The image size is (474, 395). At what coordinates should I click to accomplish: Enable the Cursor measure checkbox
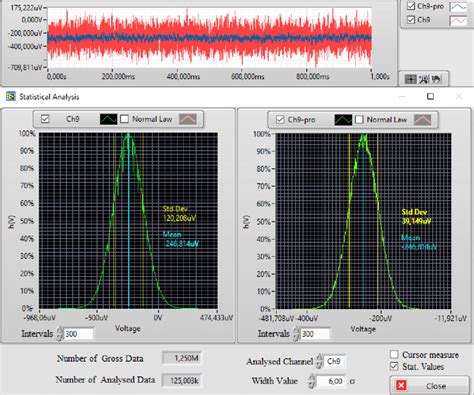(x=394, y=354)
